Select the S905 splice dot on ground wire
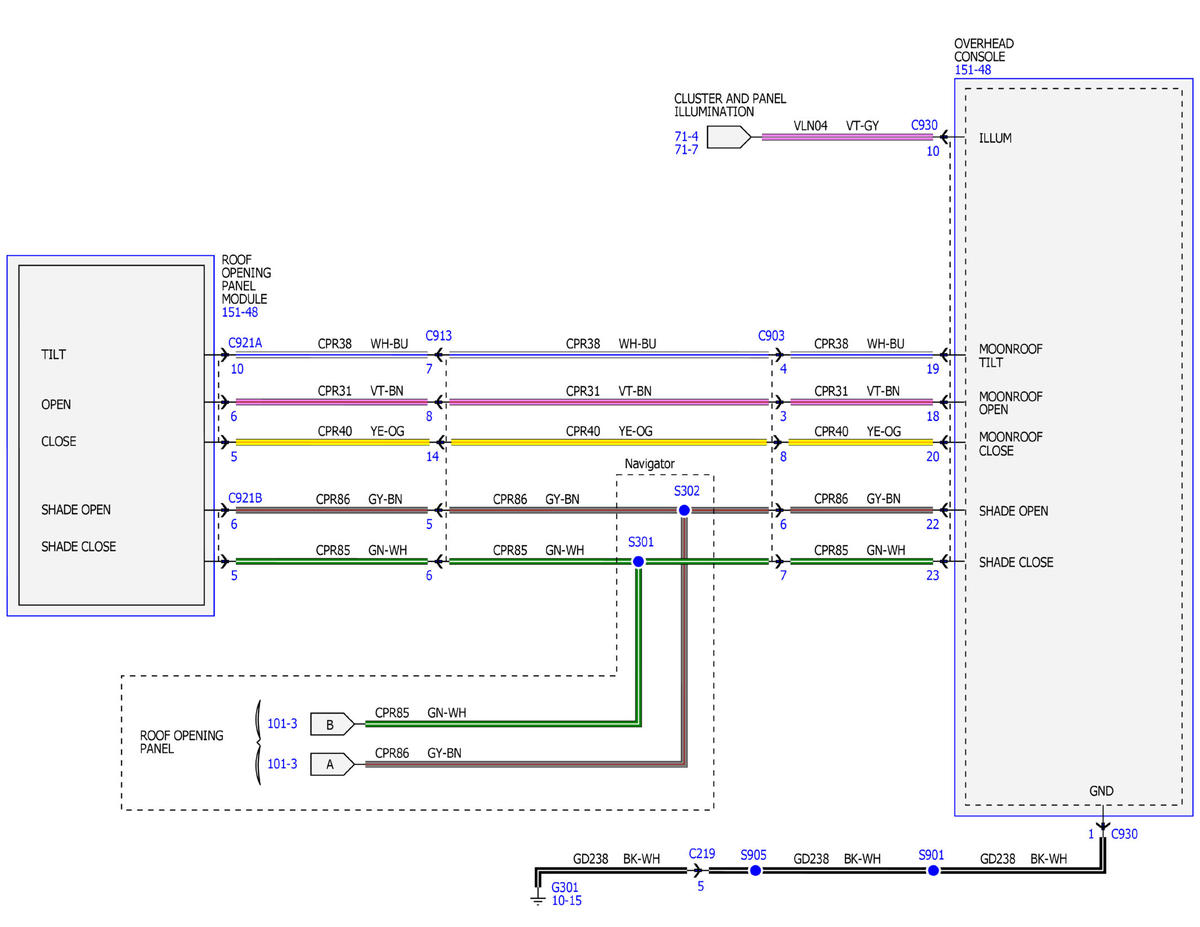Viewport: 1200px width, 927px height. (755, 871)
